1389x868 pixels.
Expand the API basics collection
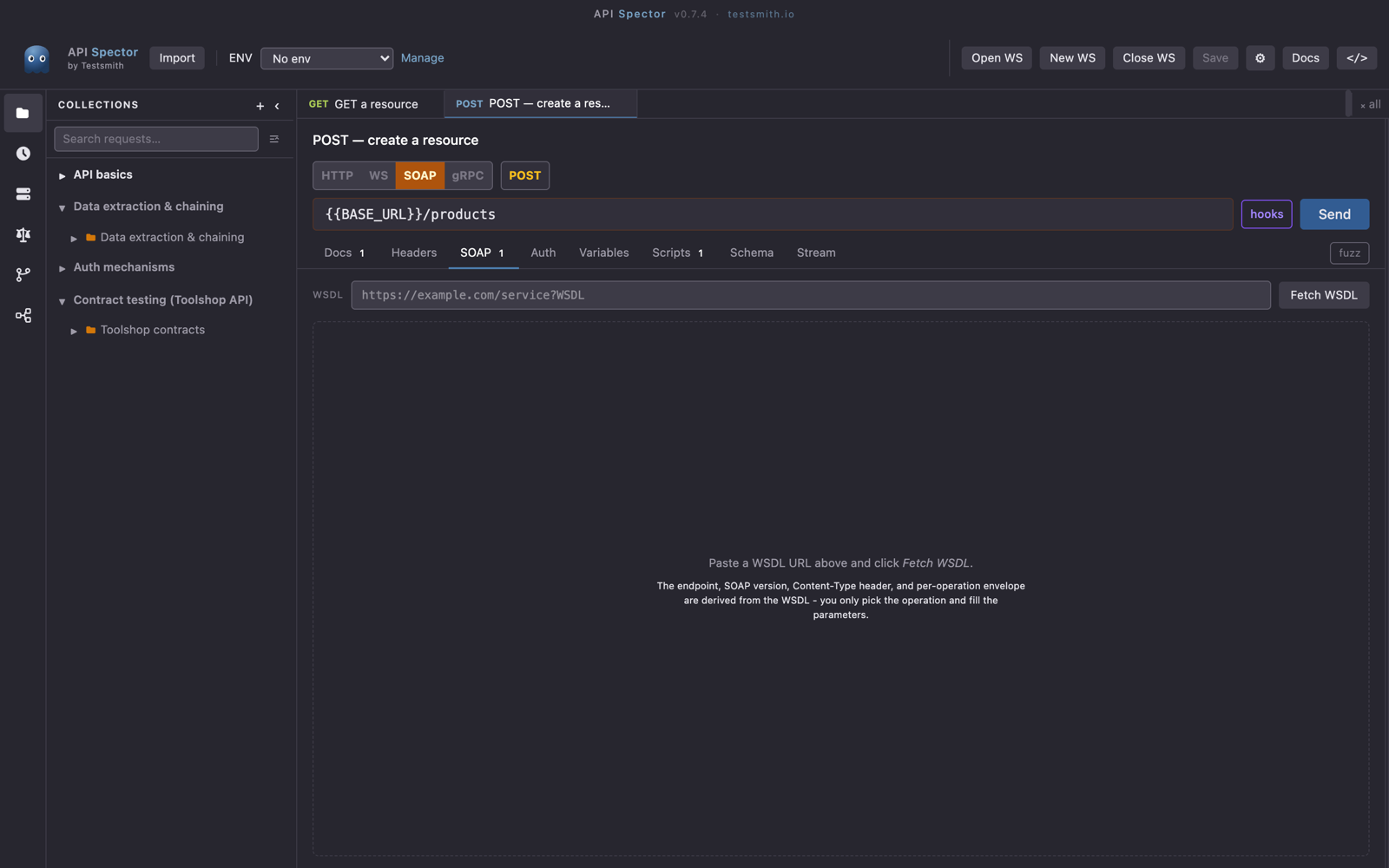[63, 175]
